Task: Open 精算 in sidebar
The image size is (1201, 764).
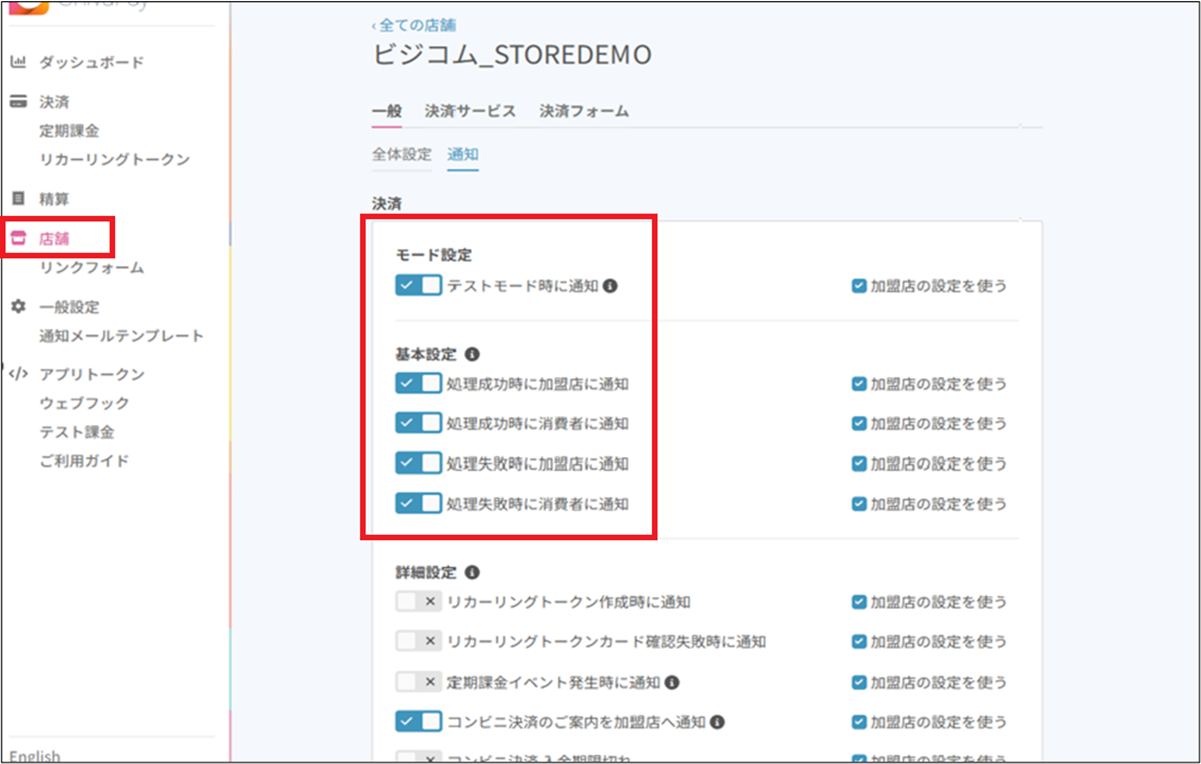Action: coord(54,199)
